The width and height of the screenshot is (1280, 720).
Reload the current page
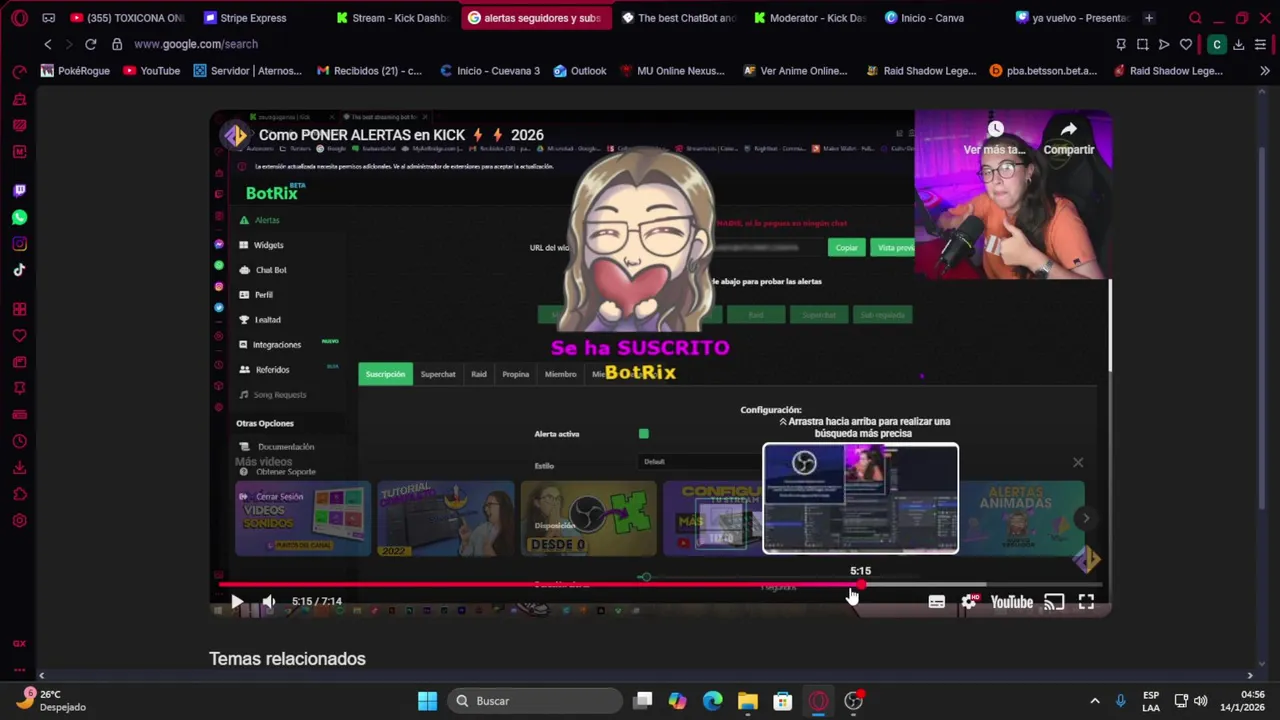[90, 44]
